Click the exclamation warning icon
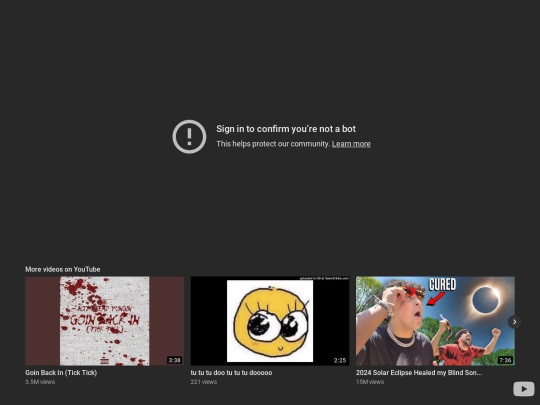The height and width of the screenshot is (405, 540). pyautogui.click(x=189, y=137)
